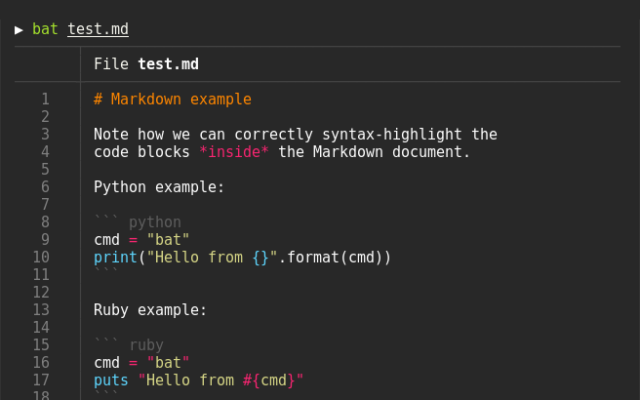Screen dimensions: 640x400
Task: Click the 'Python example:' line
Action: point(159,187)
